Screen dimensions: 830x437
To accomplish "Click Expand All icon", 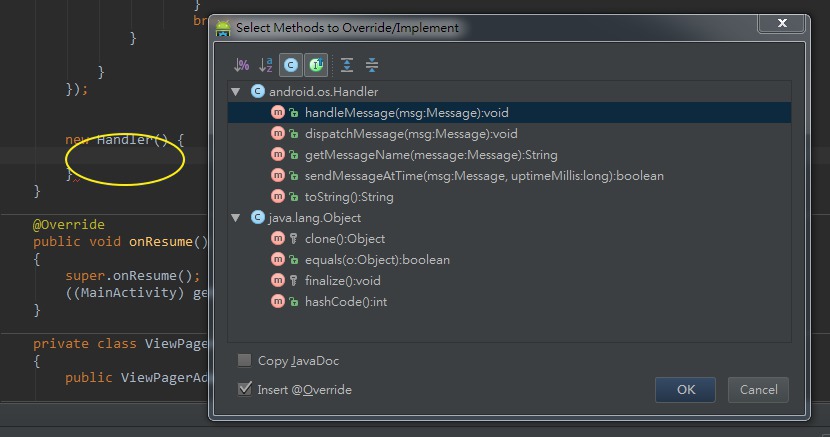I will coord(347,65).
